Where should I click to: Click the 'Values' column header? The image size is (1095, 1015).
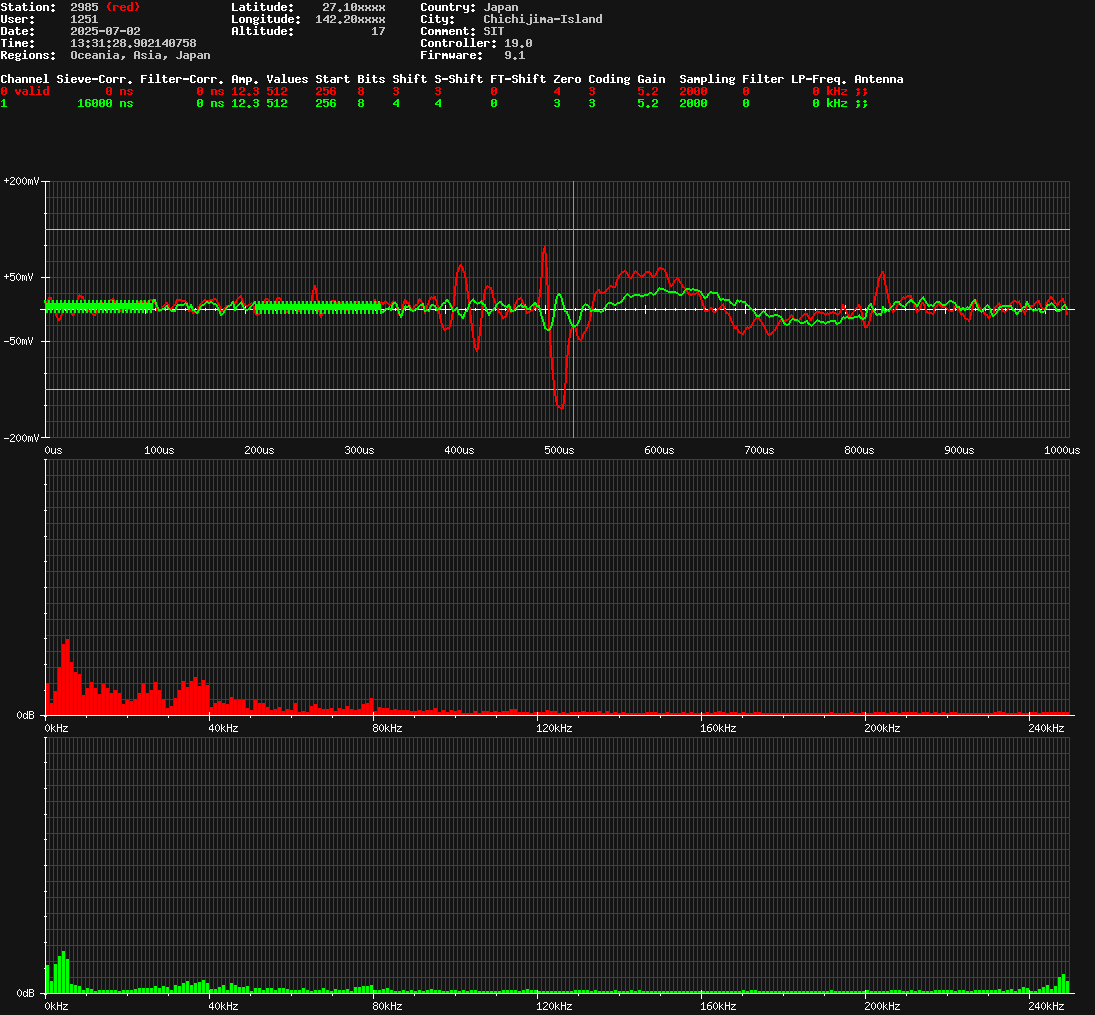click(x=287, y=79)
